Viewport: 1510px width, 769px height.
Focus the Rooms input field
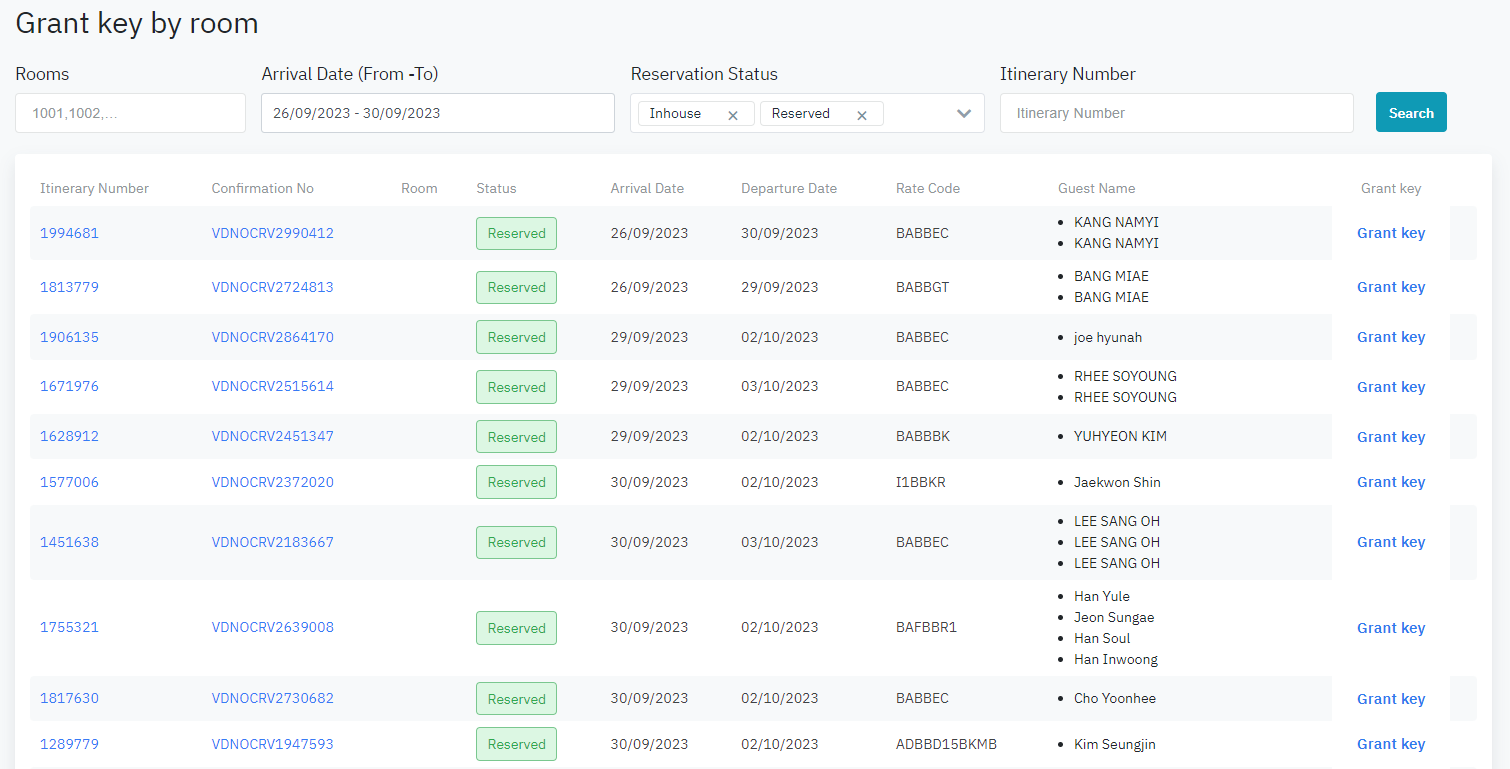[130, 113]
